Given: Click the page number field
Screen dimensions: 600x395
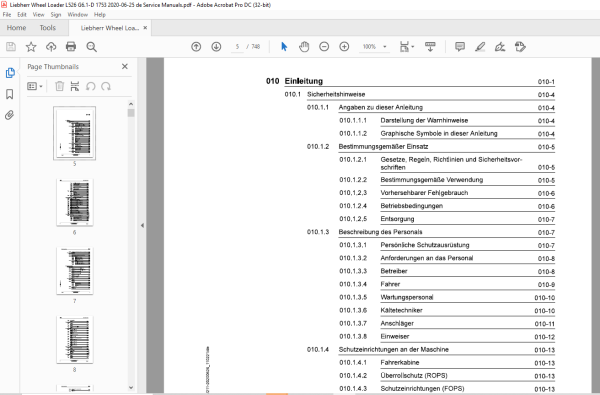Looking at the screenshot, I should click(x=237, y=47).
